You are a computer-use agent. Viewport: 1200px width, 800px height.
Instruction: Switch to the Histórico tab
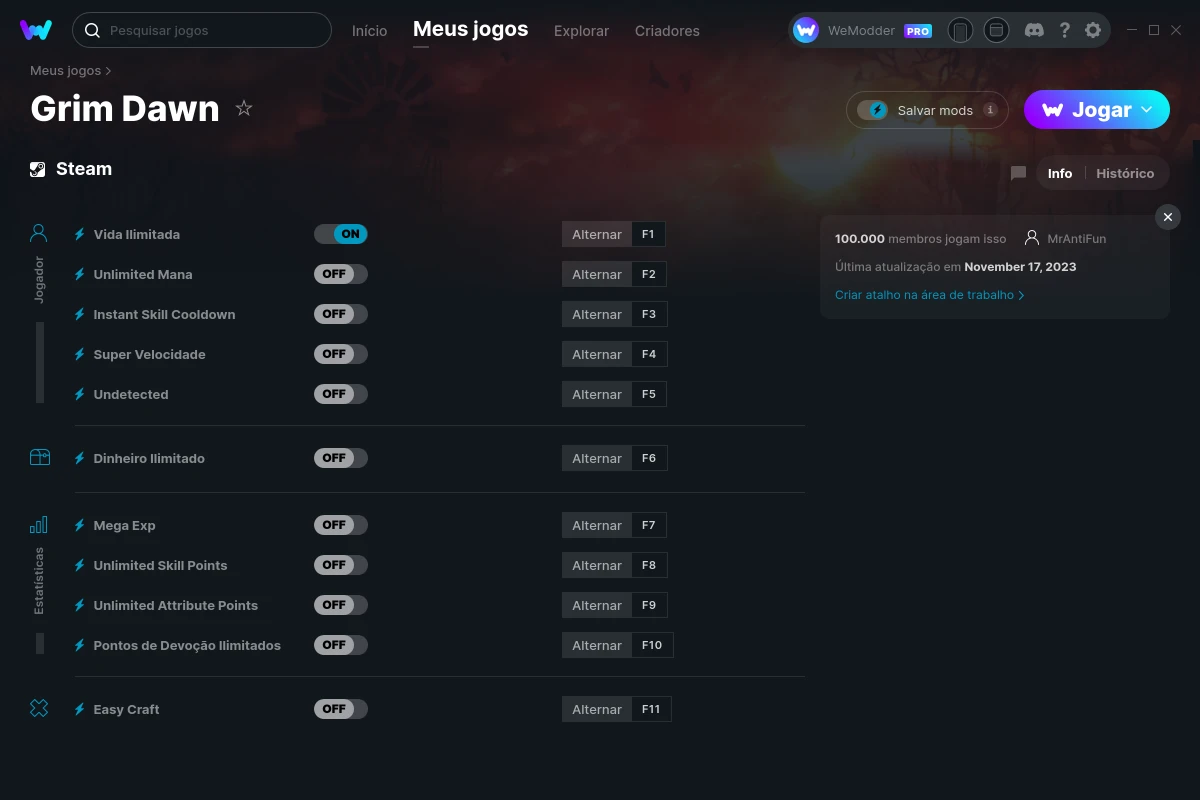click(x=1125, y=173)
